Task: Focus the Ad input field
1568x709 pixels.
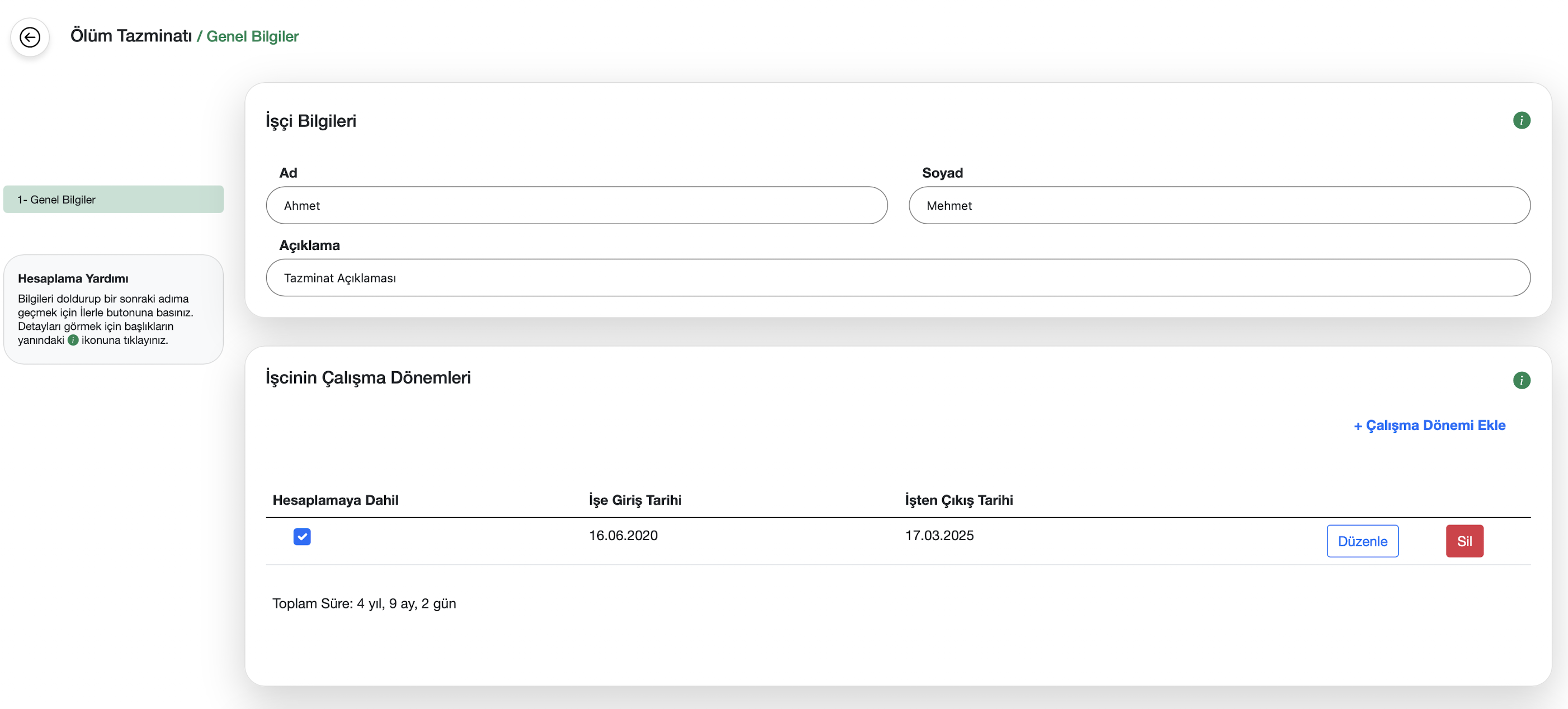Action: 577,206
